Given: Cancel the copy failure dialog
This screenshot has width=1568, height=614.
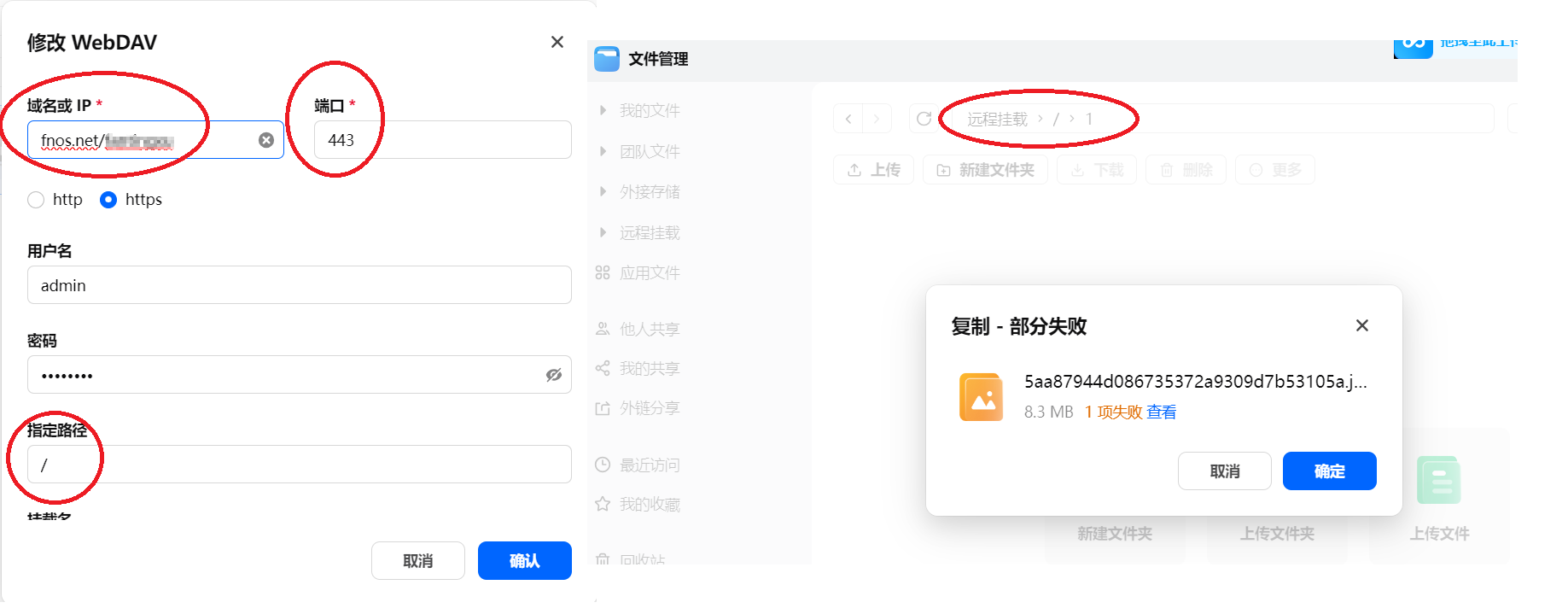Looking at the screenshot, I should 1225,471.
